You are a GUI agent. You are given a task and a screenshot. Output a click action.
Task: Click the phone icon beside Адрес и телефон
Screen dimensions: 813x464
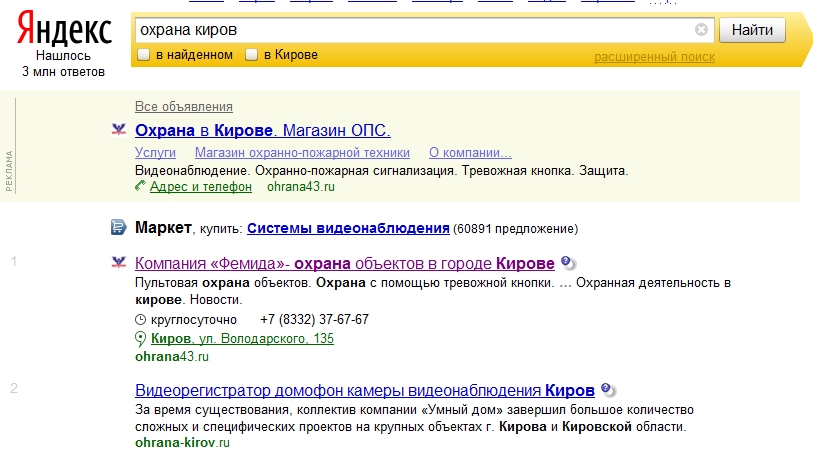[141, 186]
